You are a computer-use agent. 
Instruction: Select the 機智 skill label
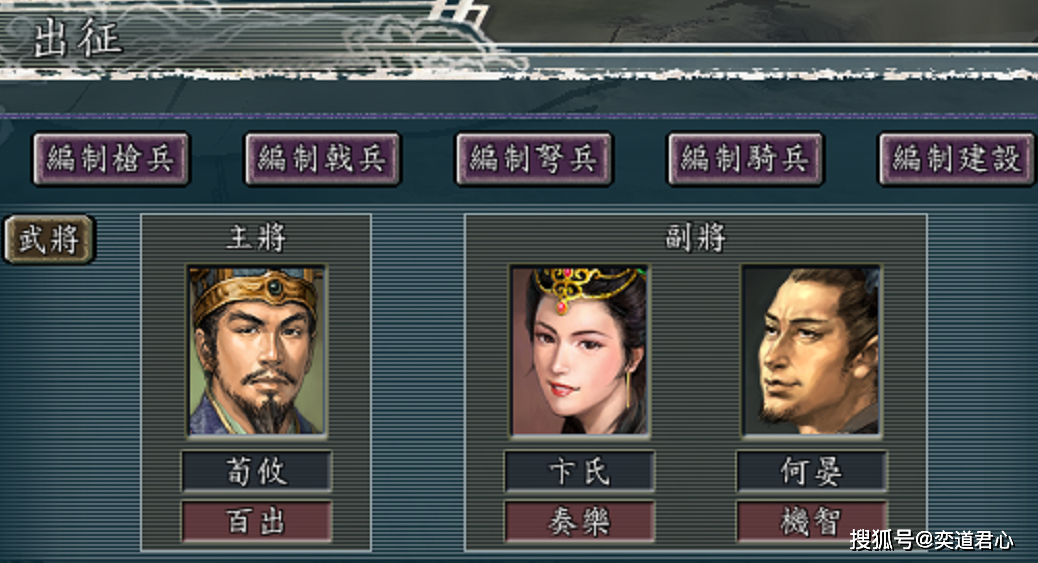[x=812, y=522]
